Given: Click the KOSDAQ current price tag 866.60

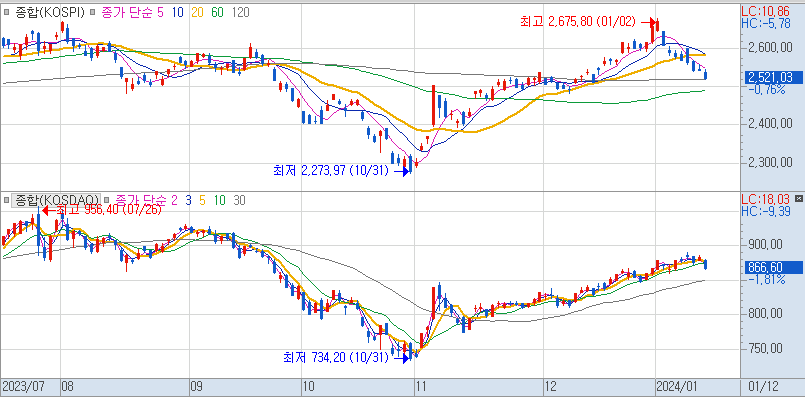Looking at the screenshot, I should (x=772, y=267).
